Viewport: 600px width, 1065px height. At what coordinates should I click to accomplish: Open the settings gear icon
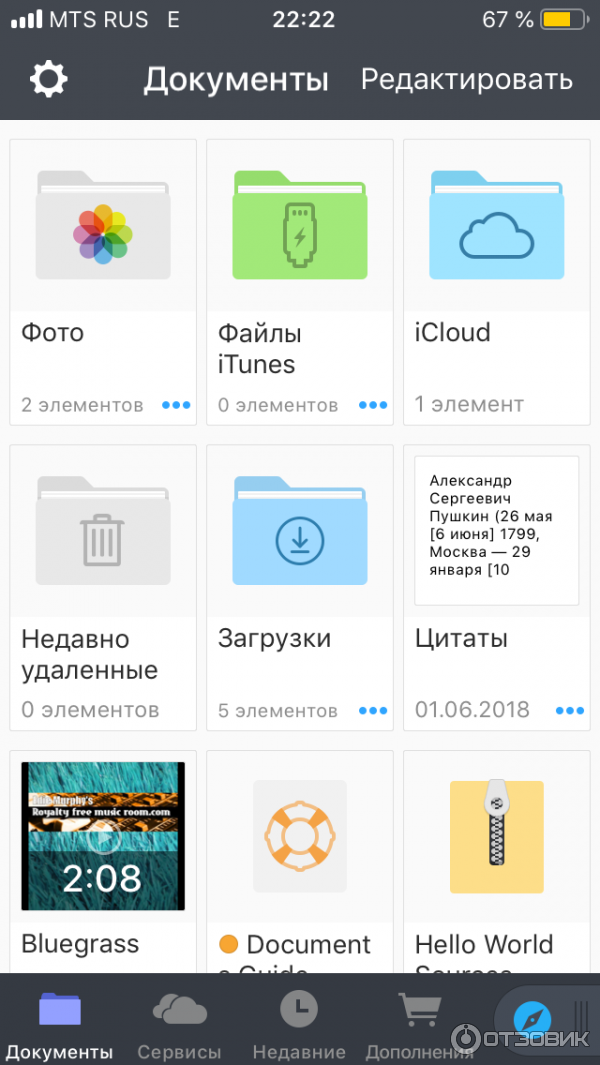click(48, 79)
